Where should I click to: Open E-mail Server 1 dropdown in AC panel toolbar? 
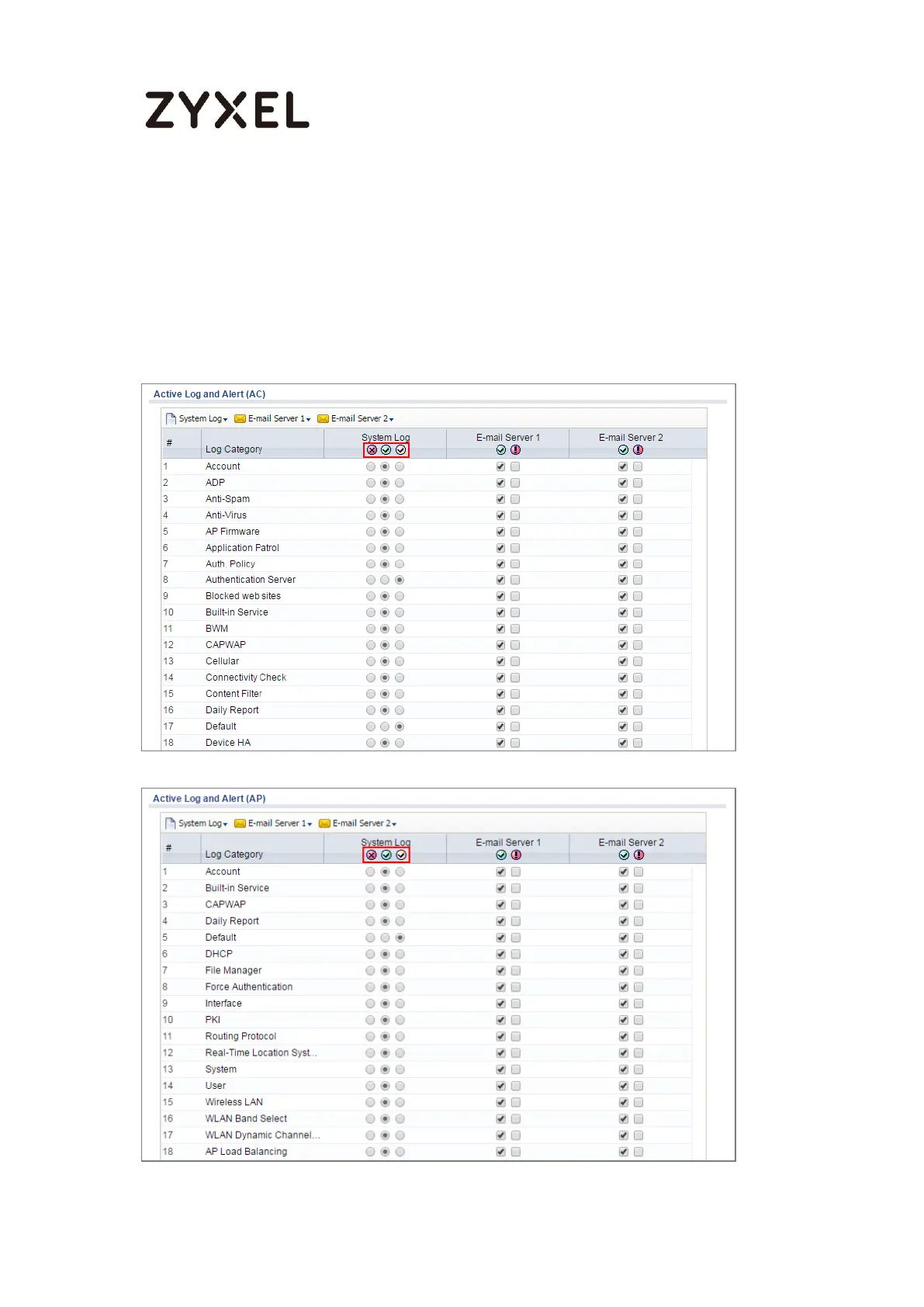tap(273, 419)
